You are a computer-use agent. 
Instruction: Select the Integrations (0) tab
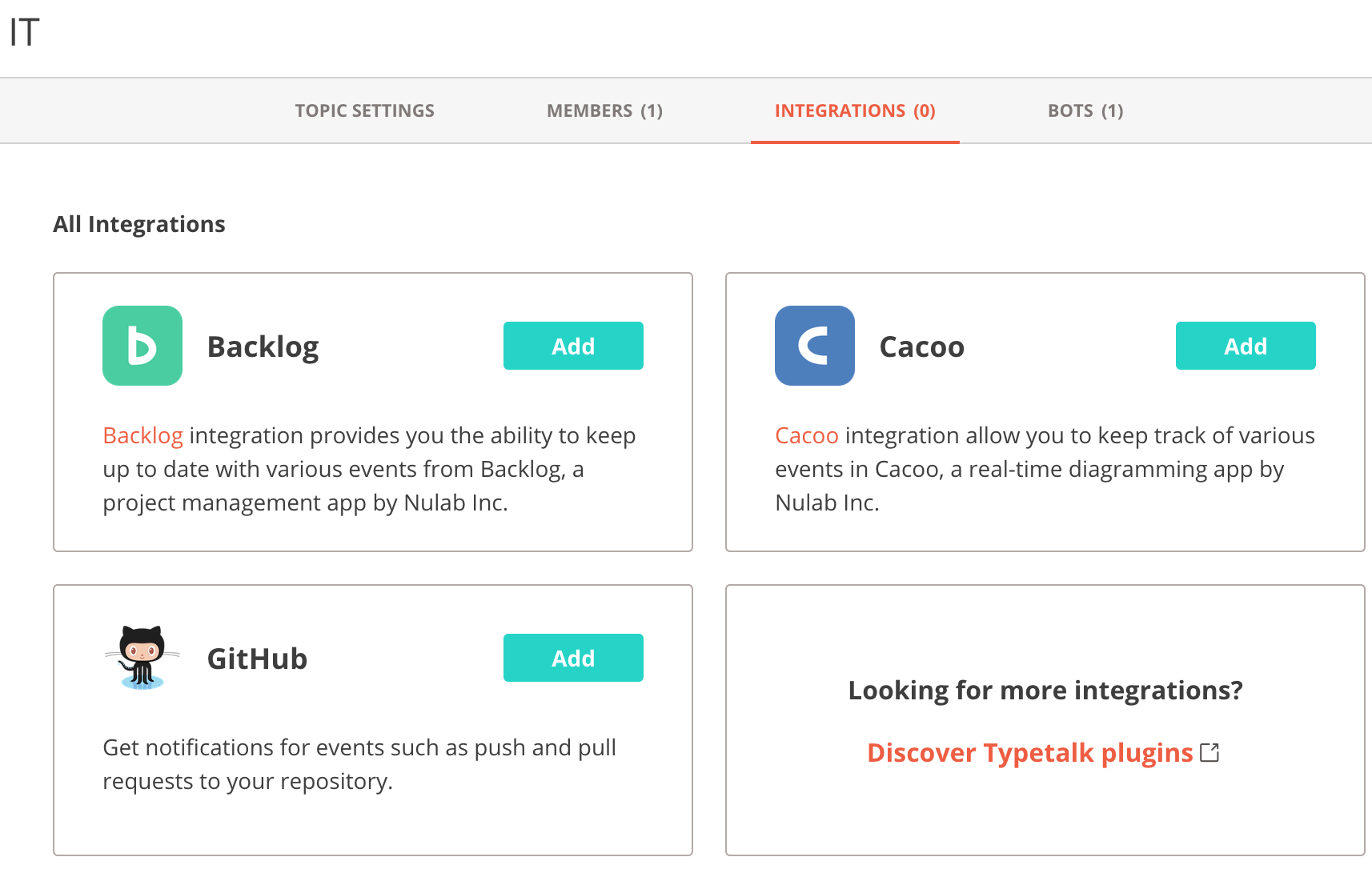tap(855, 110)
